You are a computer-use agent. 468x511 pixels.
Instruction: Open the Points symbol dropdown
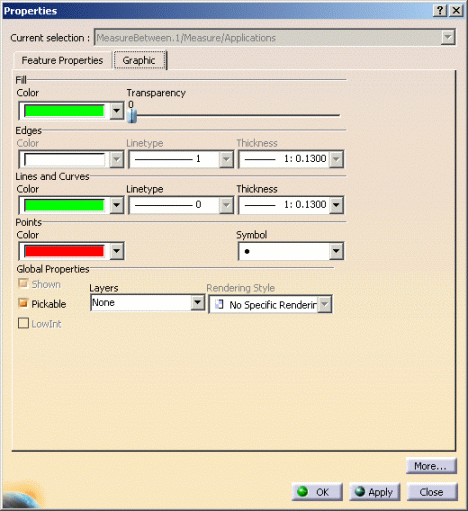point(336,251)
